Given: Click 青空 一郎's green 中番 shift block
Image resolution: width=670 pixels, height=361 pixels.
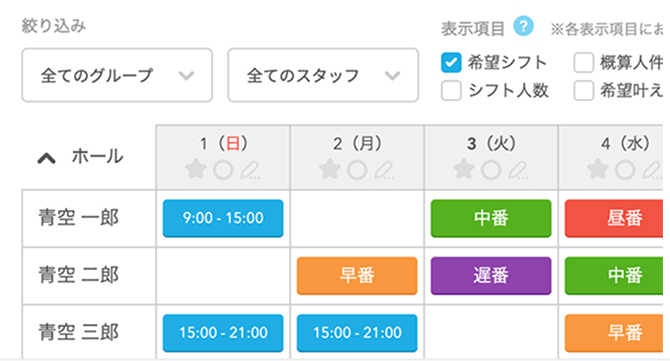Looking at the screenshot, I should (x=491, y=218).
